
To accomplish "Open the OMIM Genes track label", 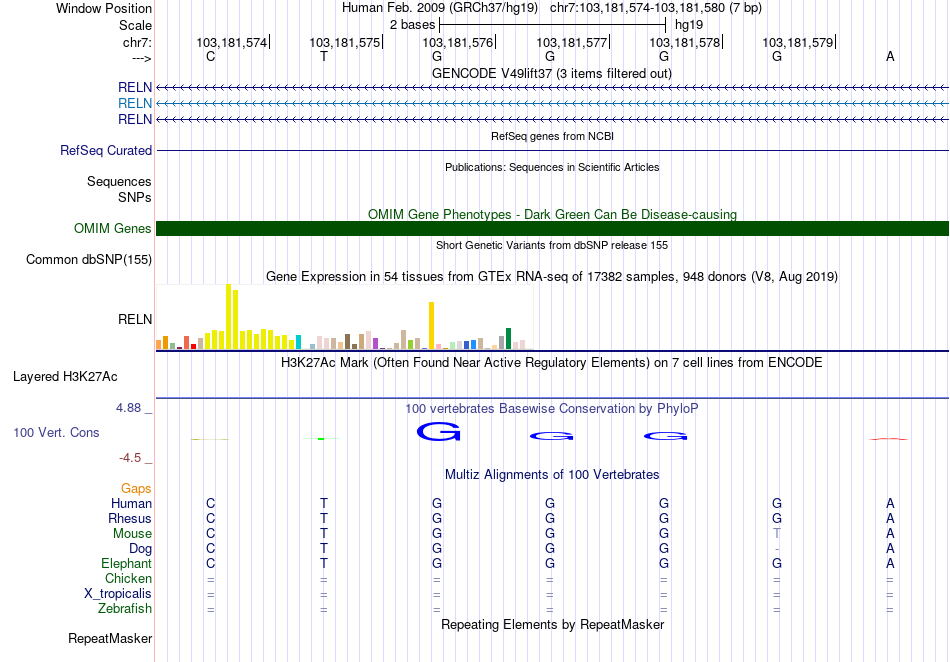I will (113, 229).
